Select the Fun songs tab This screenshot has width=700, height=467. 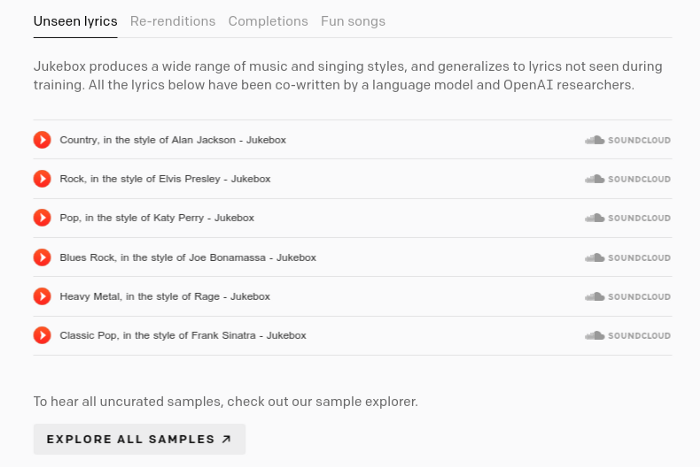pos(353,21)
